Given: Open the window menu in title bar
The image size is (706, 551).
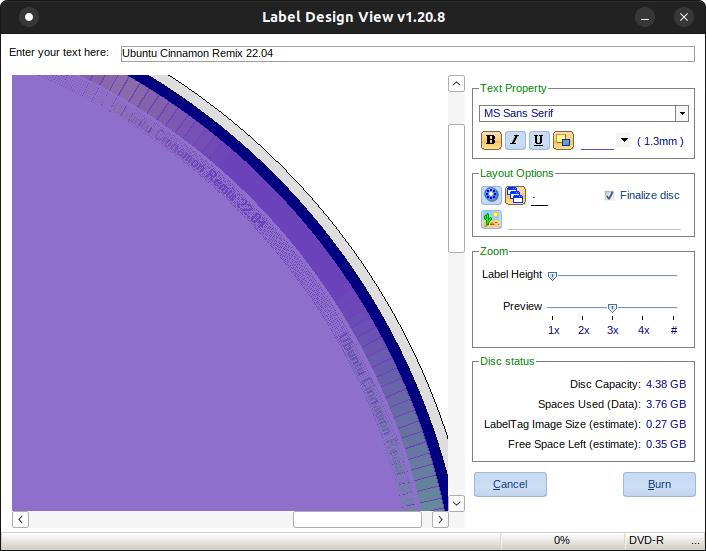Looking at the screenshot, I should (29, 17).
